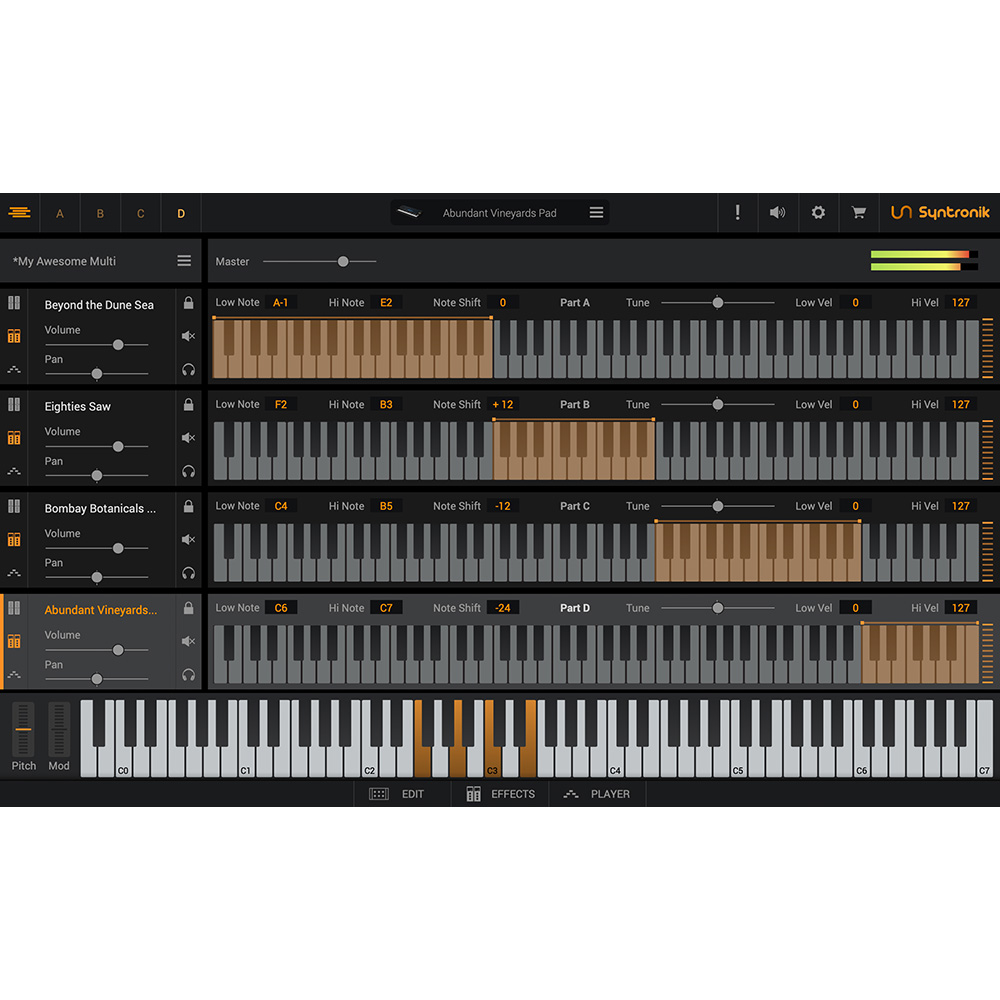Open settings with the gear icon
The height and width of the screenshot is (1000, 1000).
coord(818,213)
